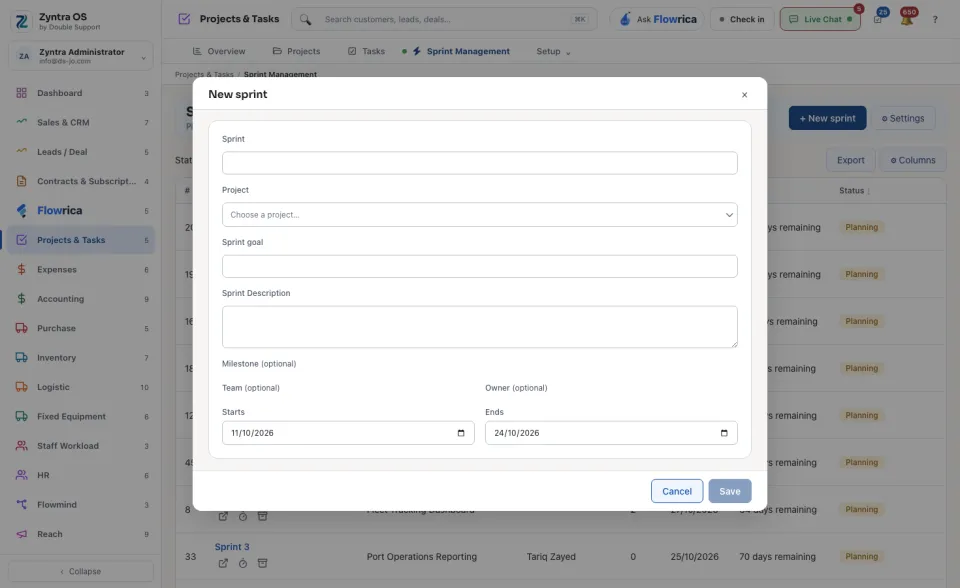Open Ask Flowrica assistant
The height and width of the screenshot is (588, 960).
pos(658,20)
